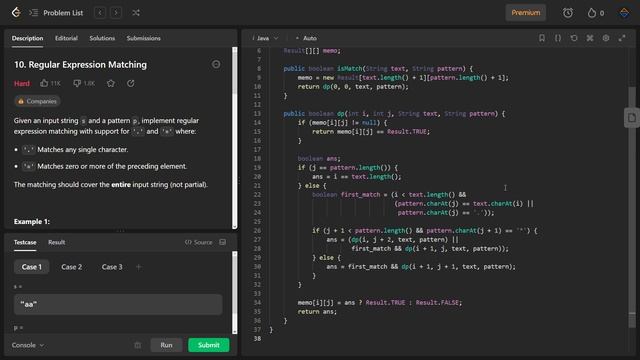Pick a random problem shuffle icon
640x360 pixels.
136,13
